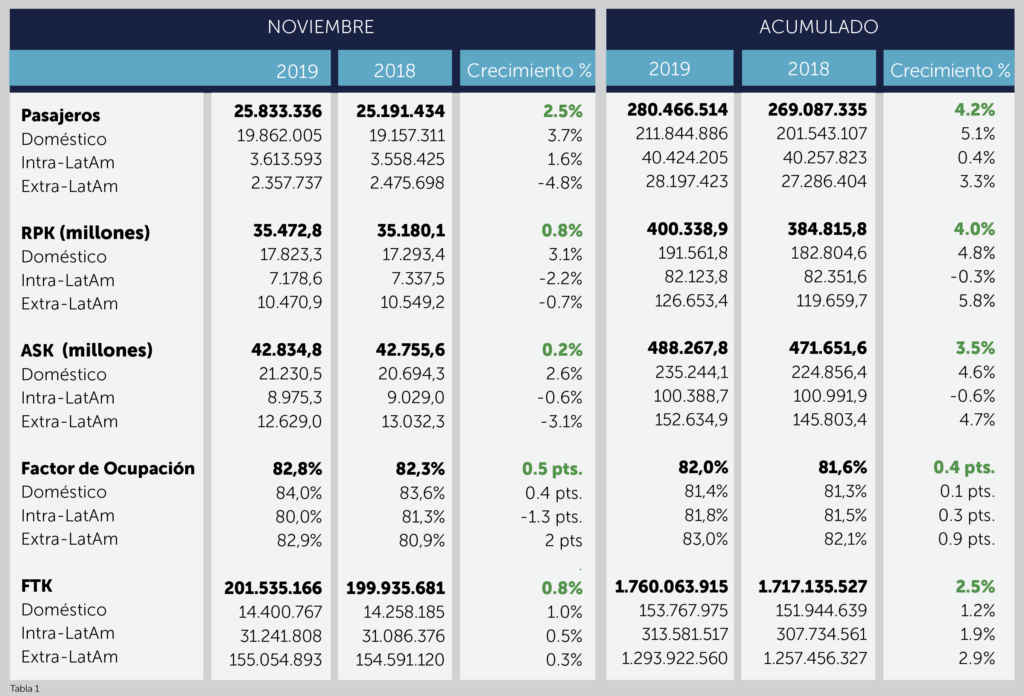Select the RPK (millones) row label
The width and height of the screenshot is (1024, 696).
(x=85, y=233)
